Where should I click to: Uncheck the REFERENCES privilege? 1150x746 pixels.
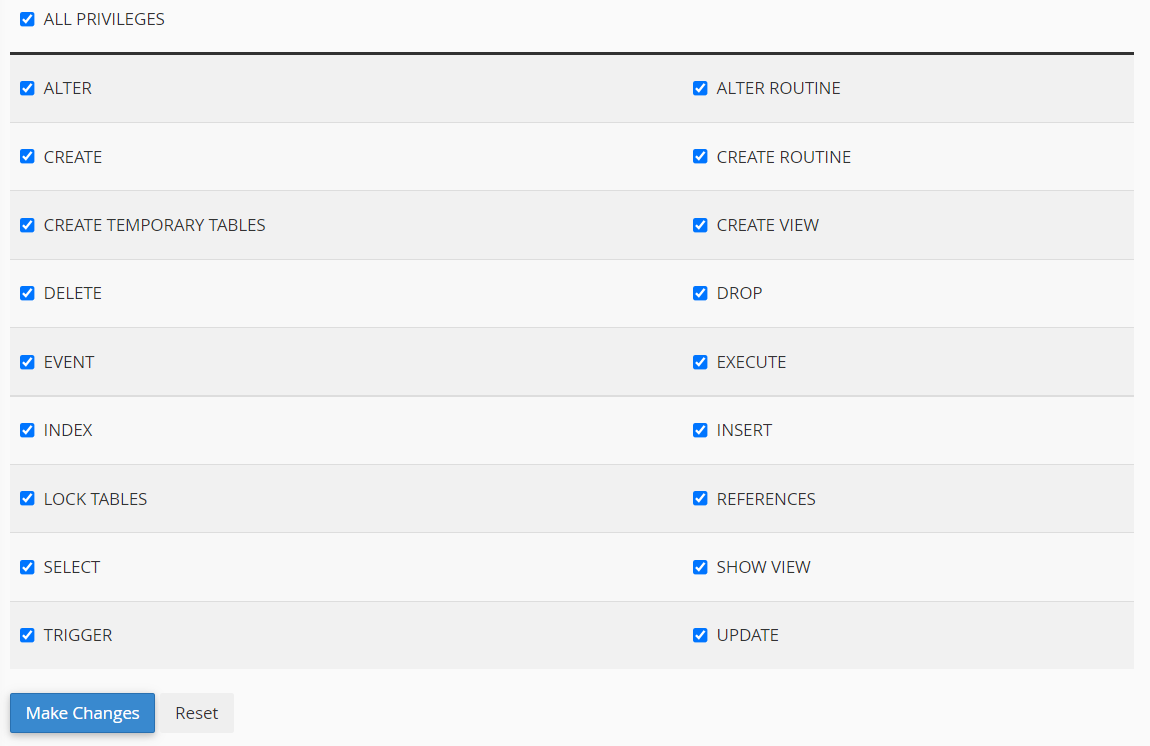699,498
